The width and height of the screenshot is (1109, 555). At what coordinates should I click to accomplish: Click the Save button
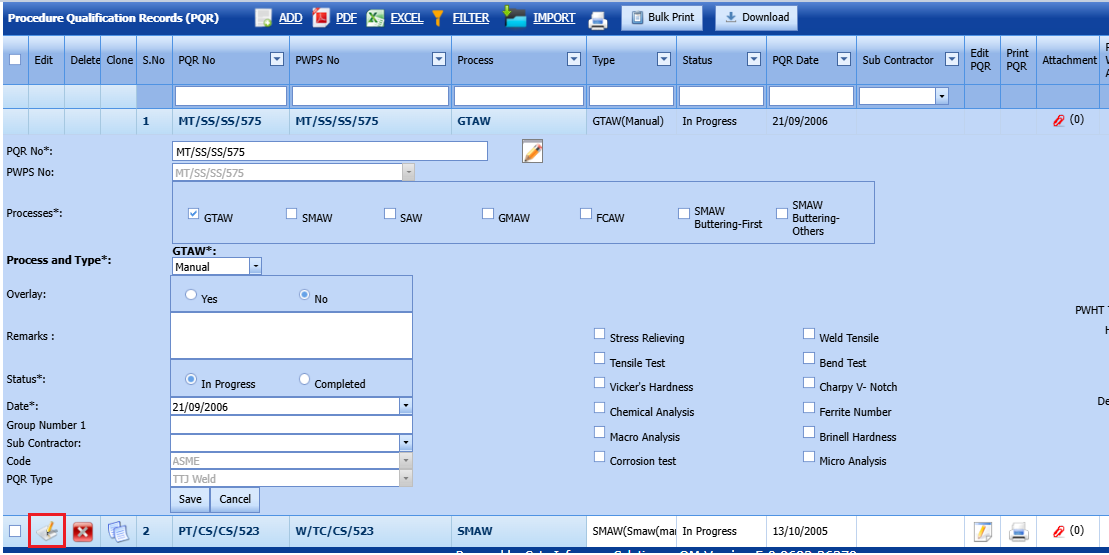point(190,498)
